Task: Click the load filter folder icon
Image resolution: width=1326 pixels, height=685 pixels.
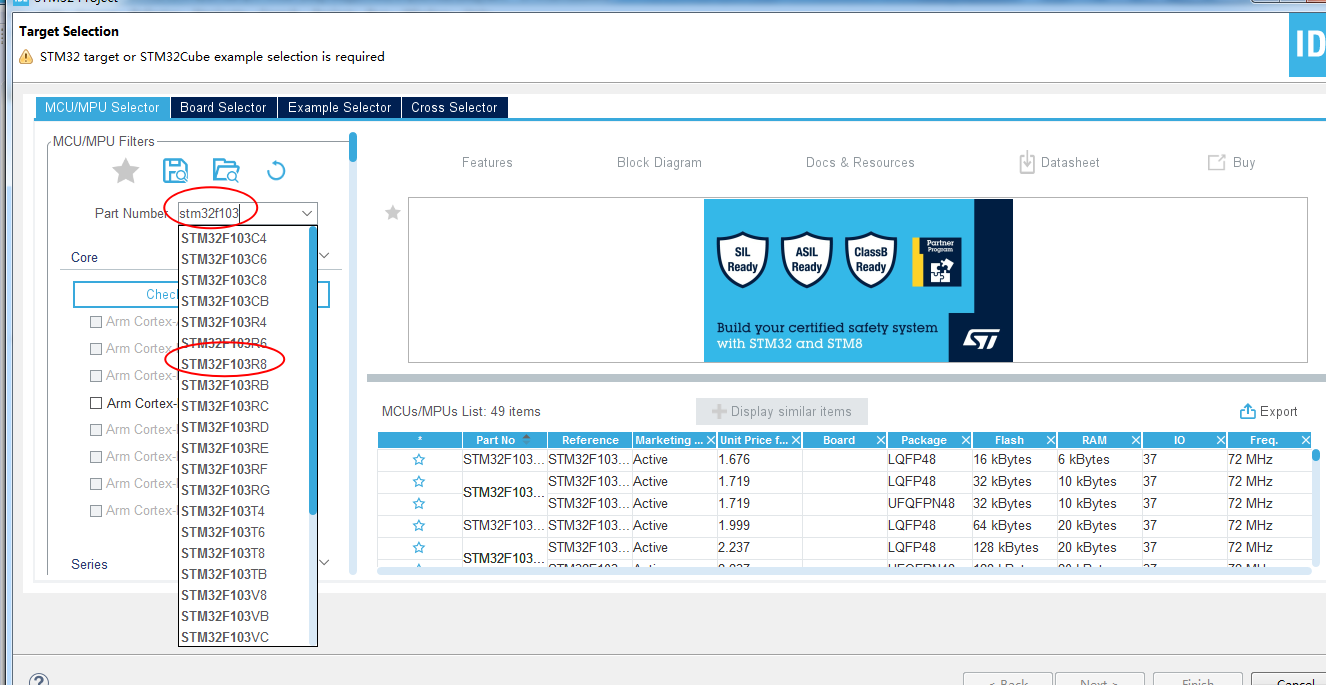Action: (x=226, y=171)
